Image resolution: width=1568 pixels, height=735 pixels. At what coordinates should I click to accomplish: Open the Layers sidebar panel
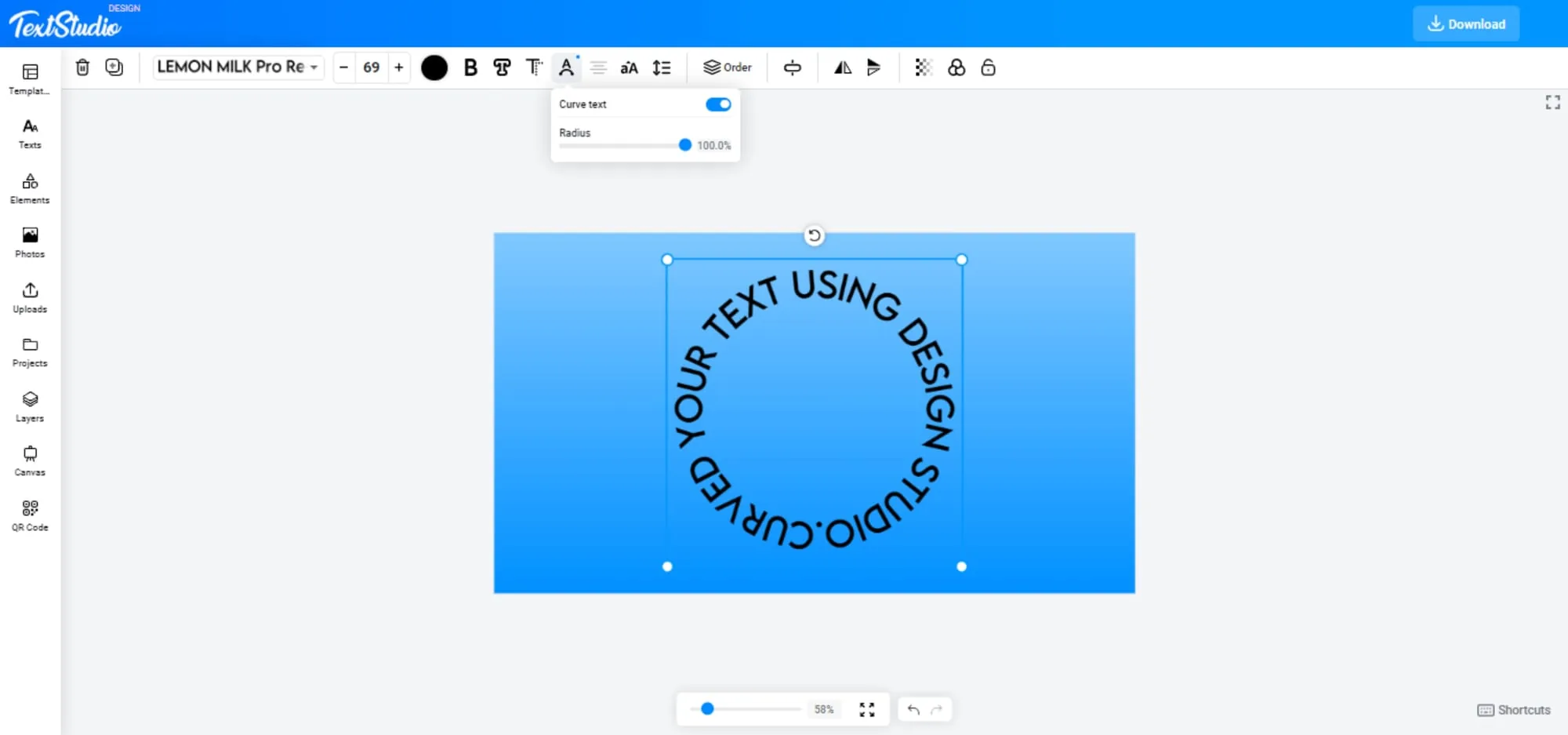coord(30,407)
